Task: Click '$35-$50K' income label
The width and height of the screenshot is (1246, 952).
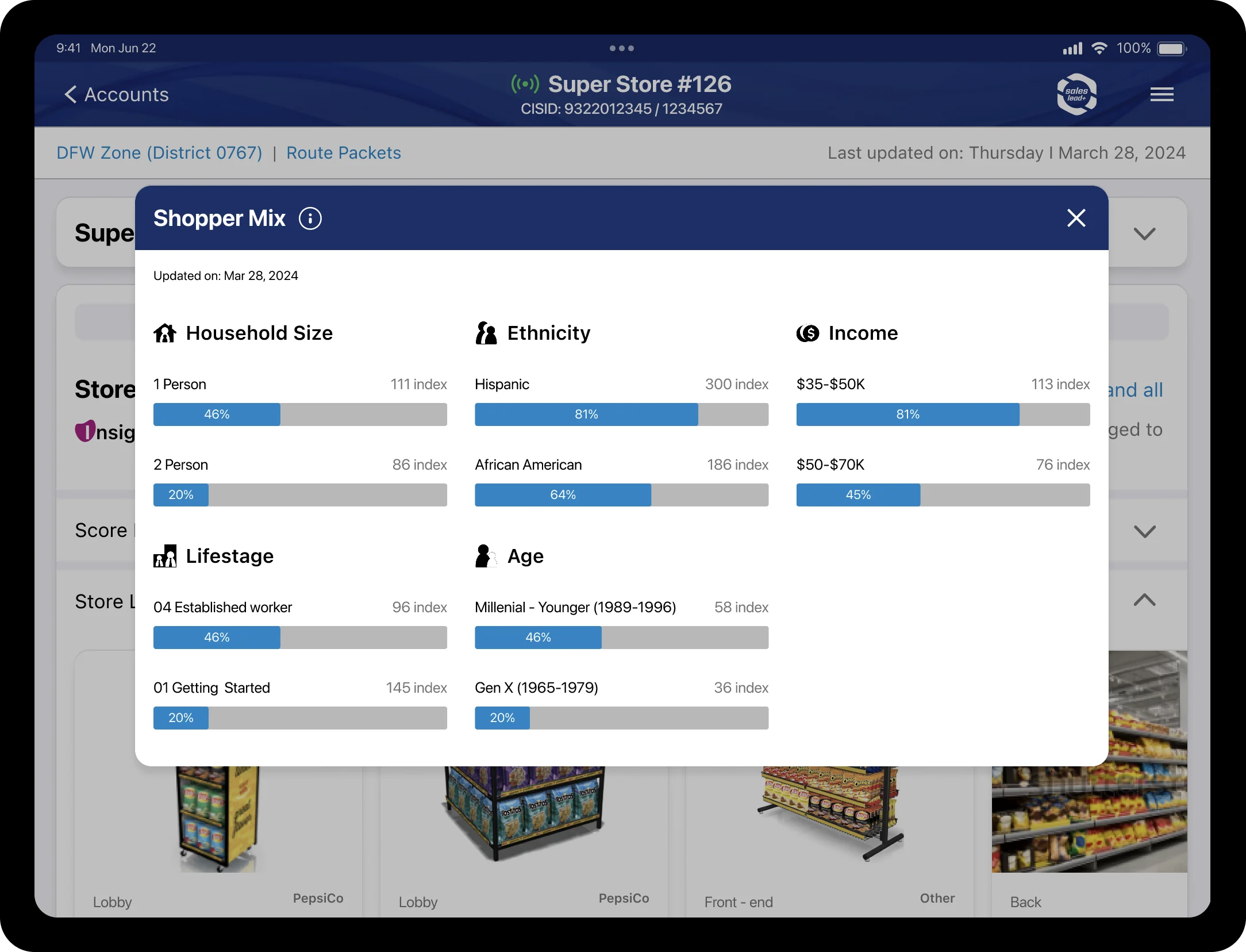Action: [830, 384]
